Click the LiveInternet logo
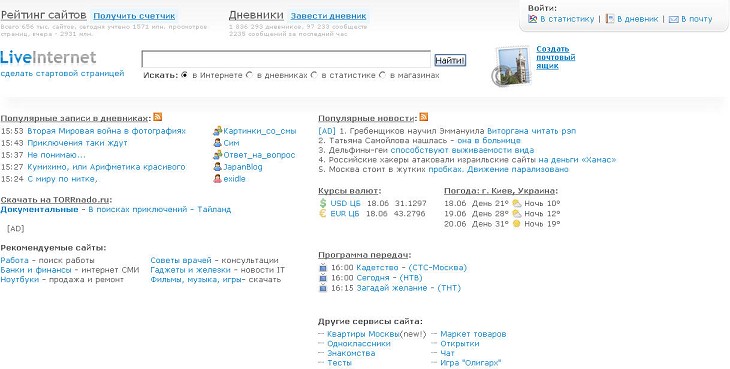Screen dimensions: 730x369 48,58
